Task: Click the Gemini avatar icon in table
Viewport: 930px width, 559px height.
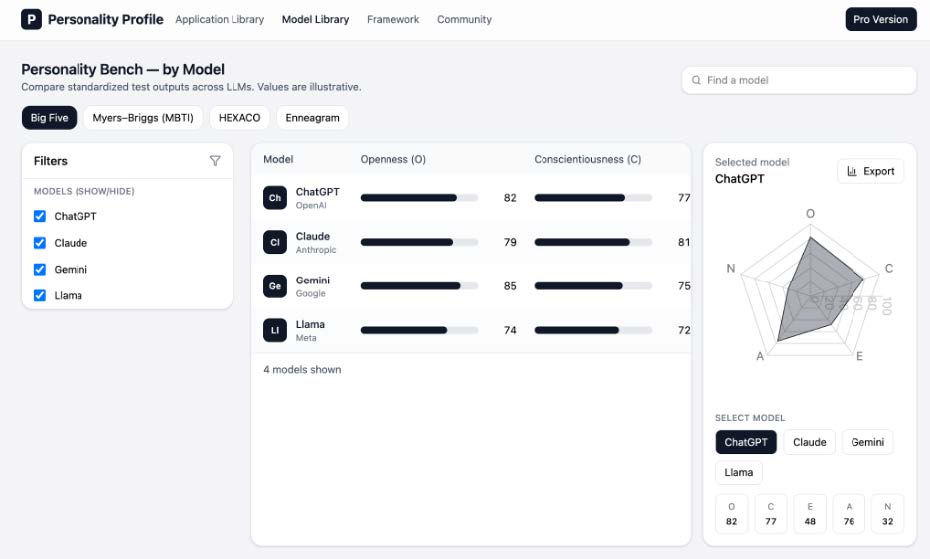Action: [x=275, y=286]
